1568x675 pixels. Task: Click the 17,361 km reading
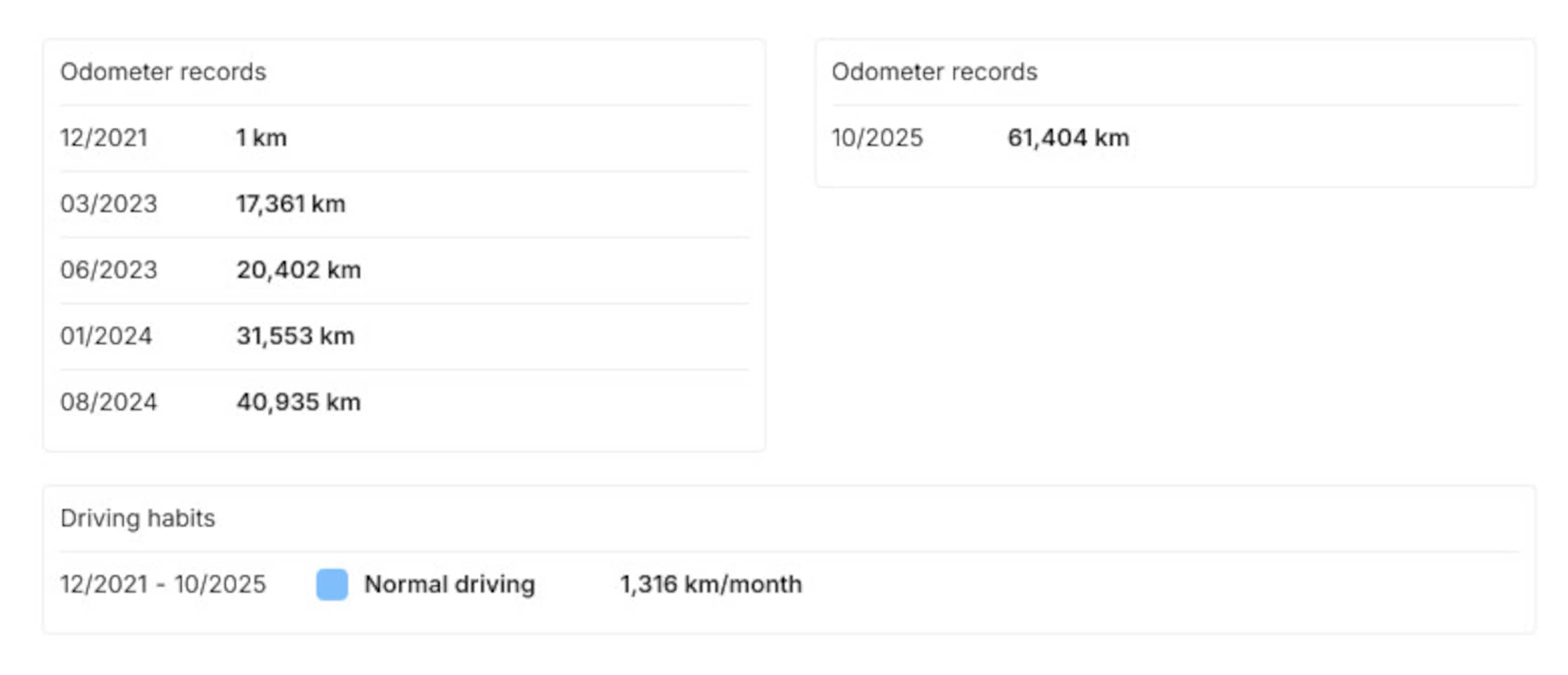(291, 204)
